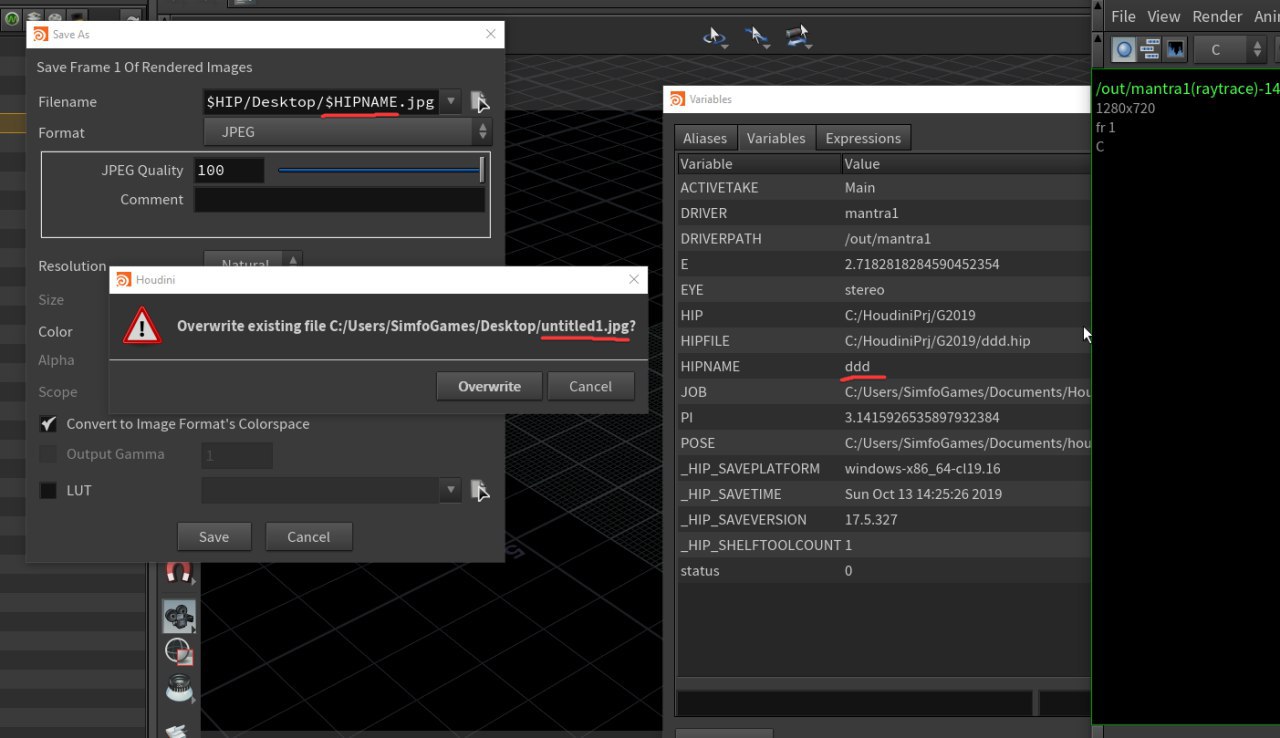1280x738 pixels.
Task: Click the Inspect loupe tool icon
Action: pyautogui.click(x=179, y=689)
